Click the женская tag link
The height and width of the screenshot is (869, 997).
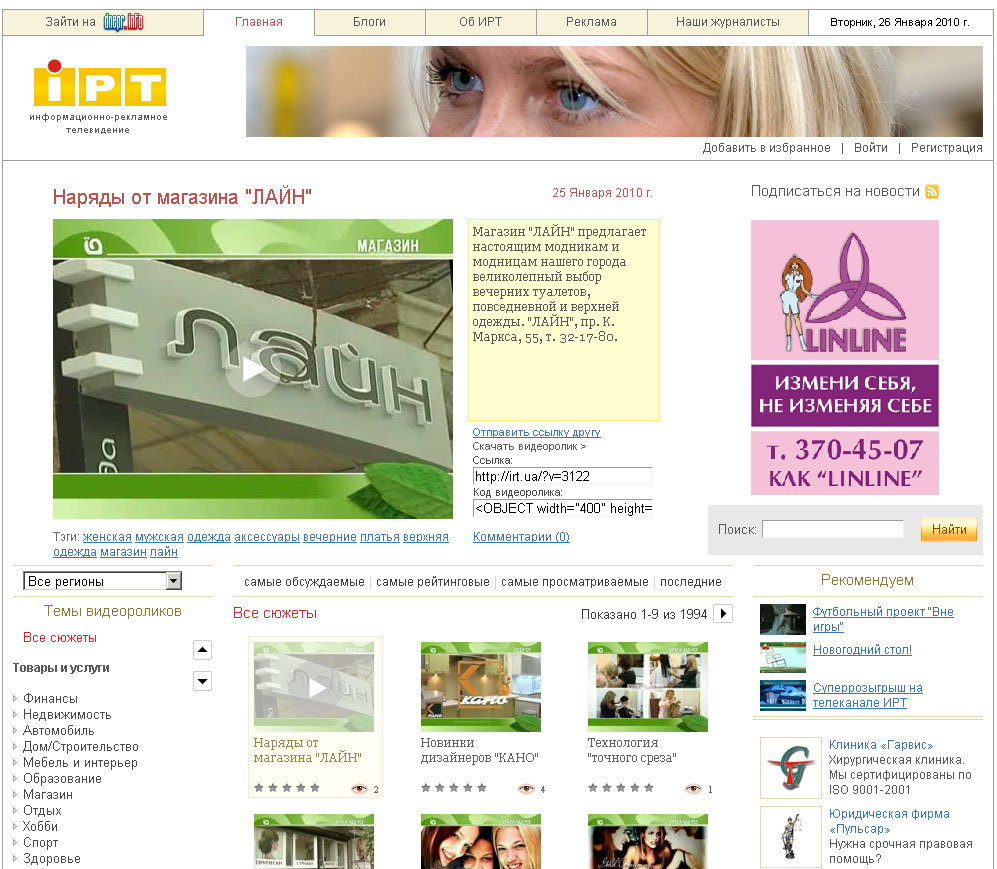[107, 537]
